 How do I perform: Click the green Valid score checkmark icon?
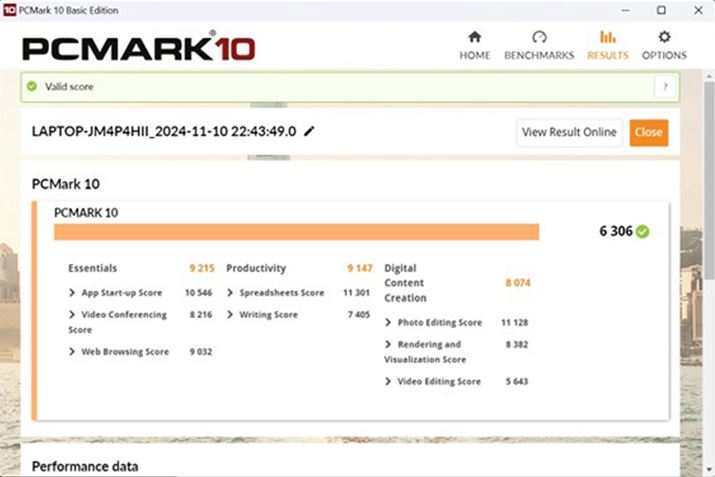(x=32, y=87)
